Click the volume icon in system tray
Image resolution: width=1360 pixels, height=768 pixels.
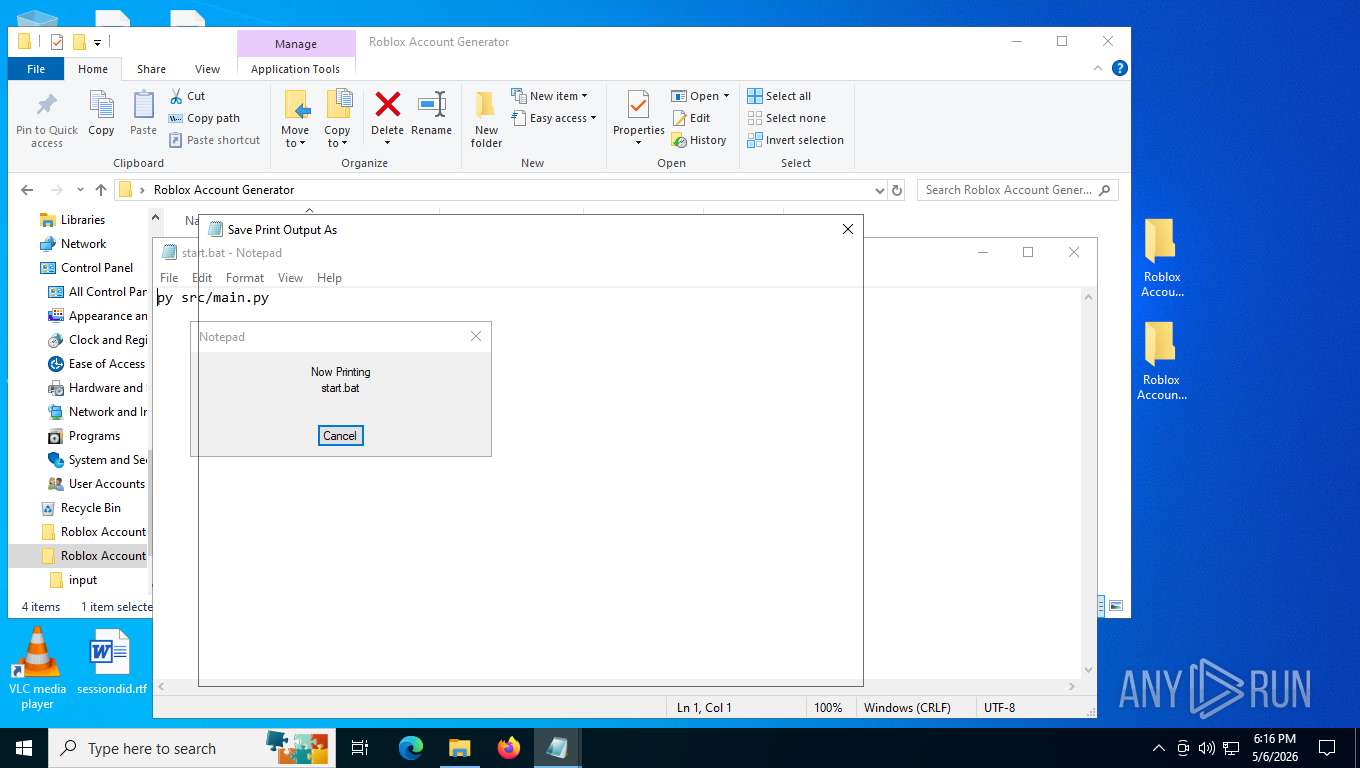(x=1206, y=748)
